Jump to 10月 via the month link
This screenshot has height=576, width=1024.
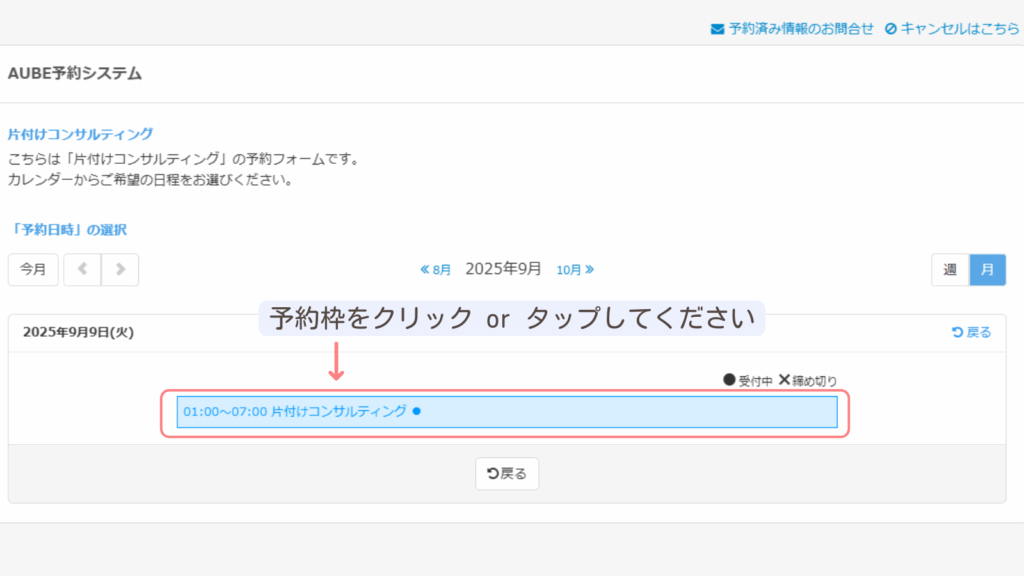pyautogui.click(x=575, y=270)
